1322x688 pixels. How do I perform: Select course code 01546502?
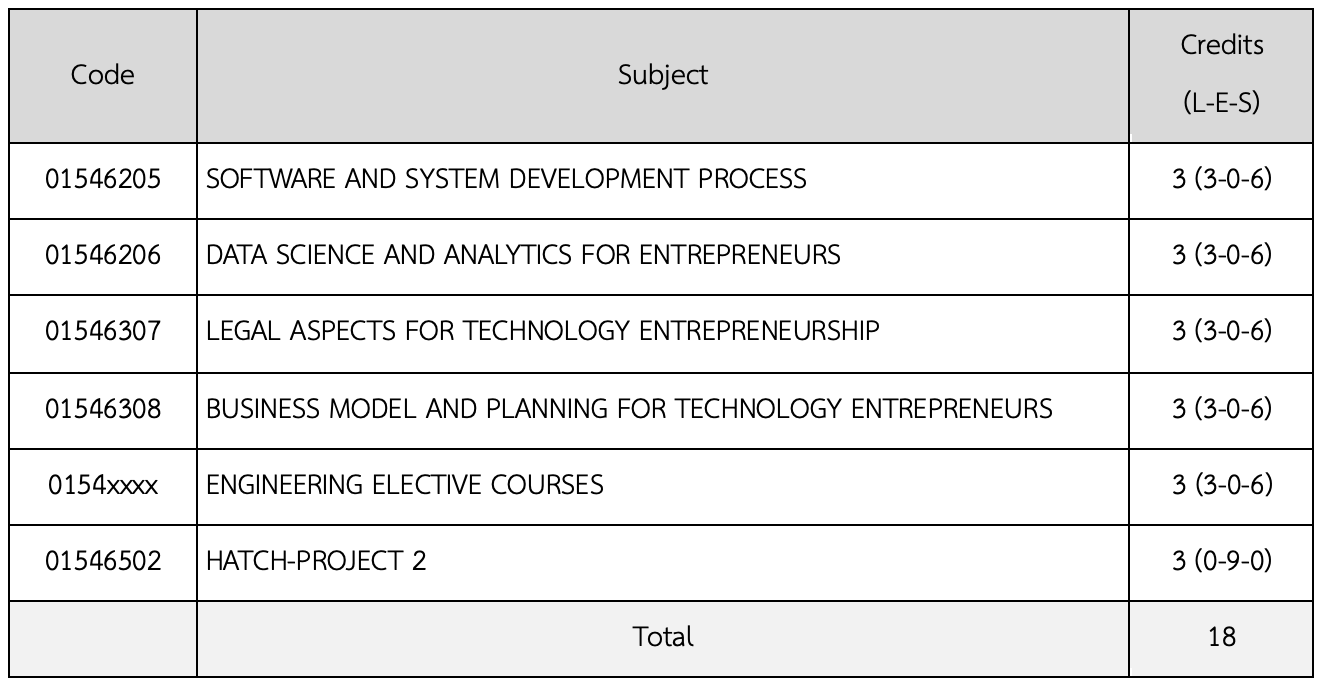pos(103,561)
